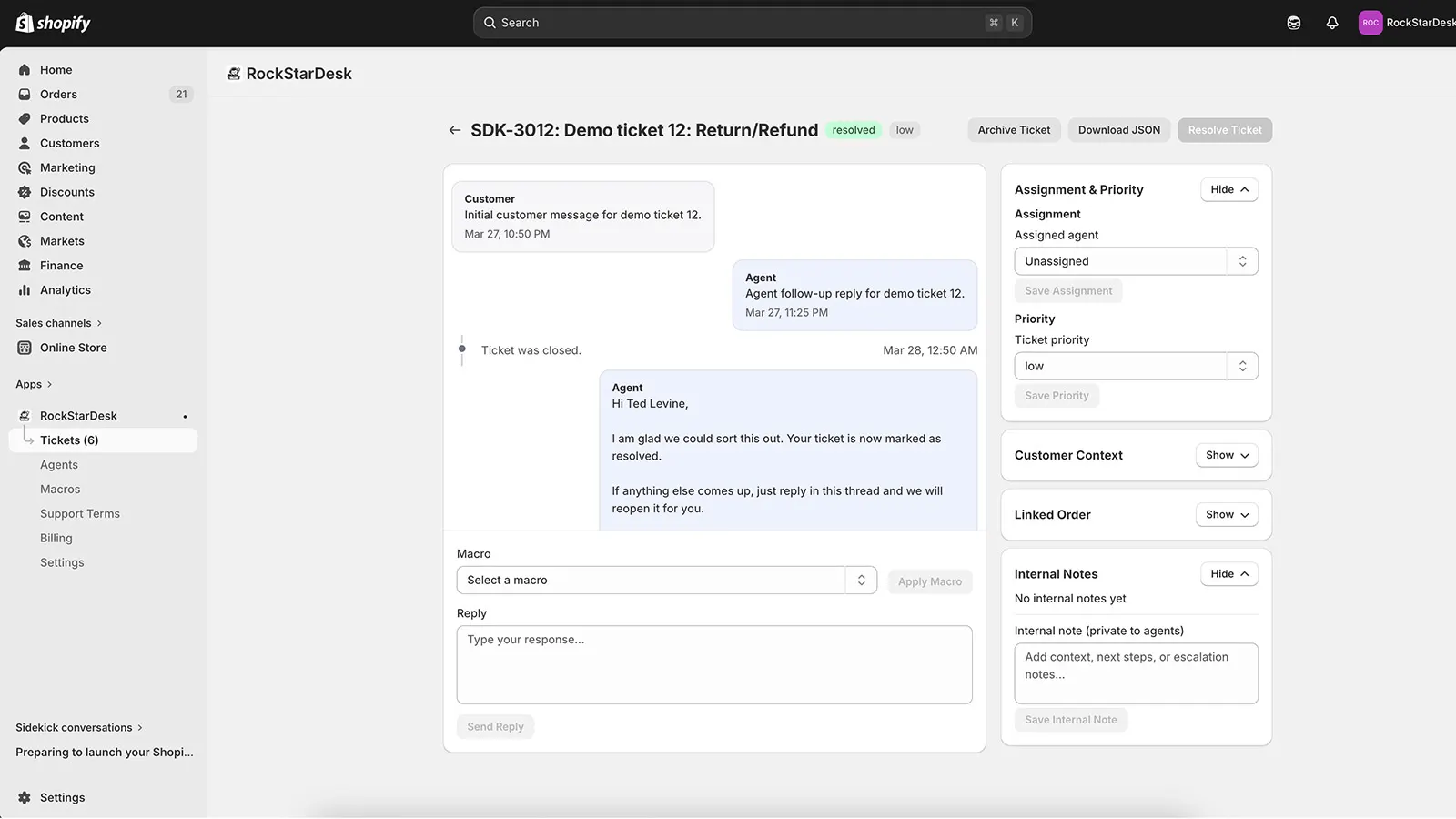Click the Online Store icon
1456x819 pixels.
[x=25, y=349]
